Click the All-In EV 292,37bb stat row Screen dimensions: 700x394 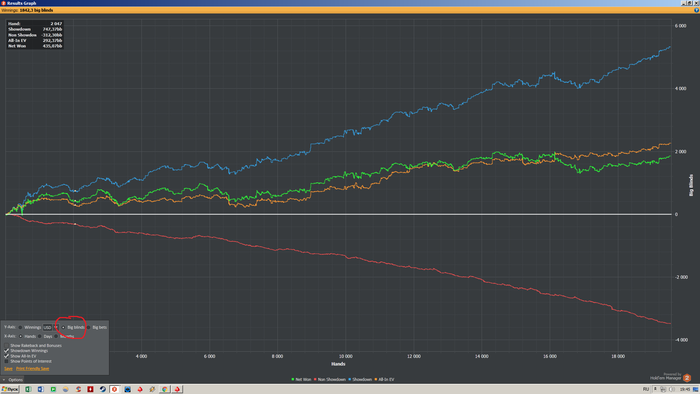tap(35, 40)
